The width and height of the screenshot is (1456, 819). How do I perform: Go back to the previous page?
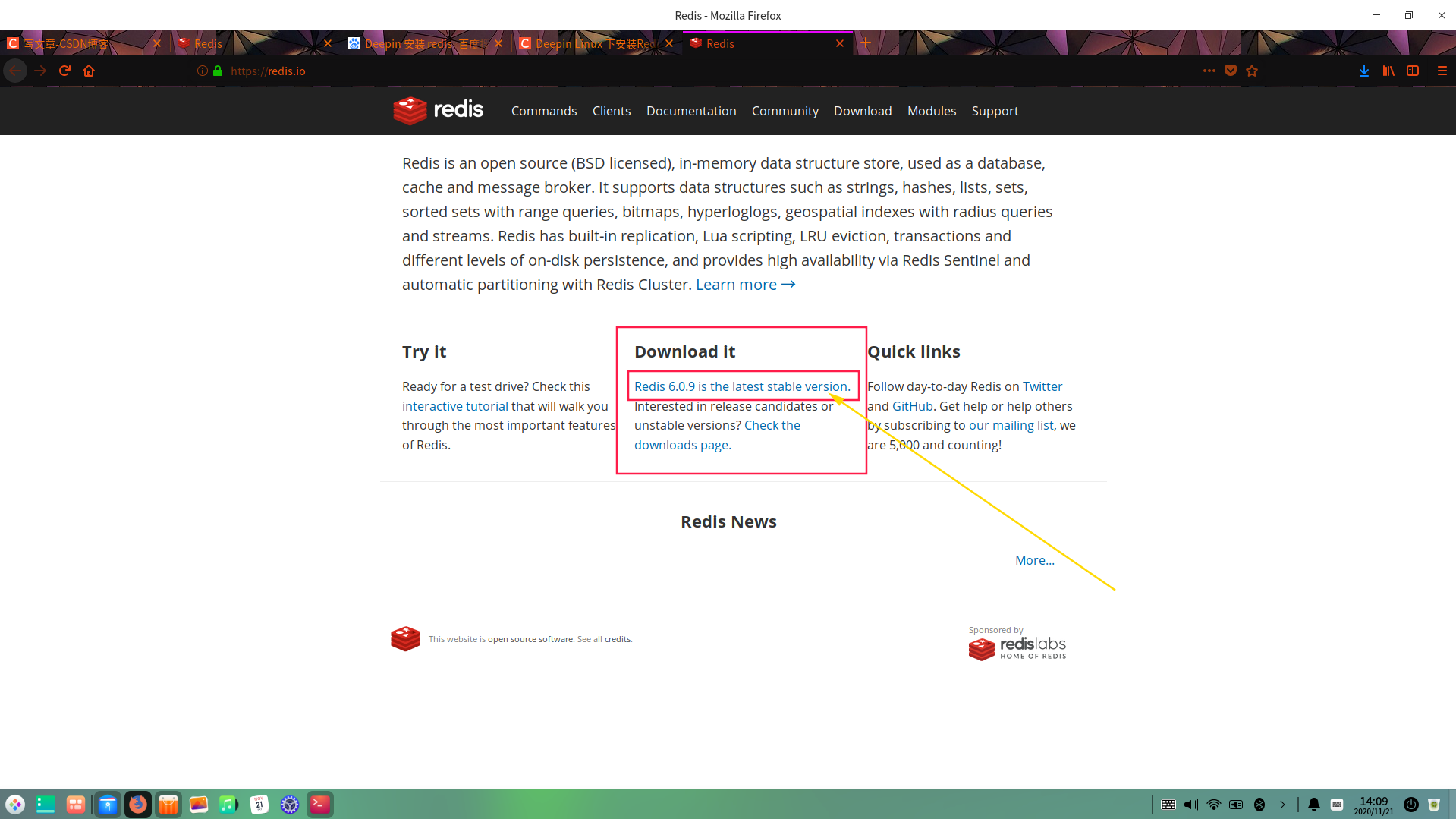(15, 71)
